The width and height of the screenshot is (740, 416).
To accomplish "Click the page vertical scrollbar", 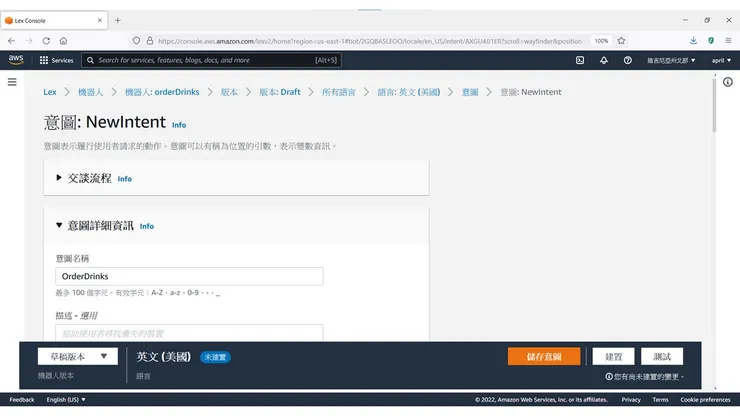I will tap(714, 104).
